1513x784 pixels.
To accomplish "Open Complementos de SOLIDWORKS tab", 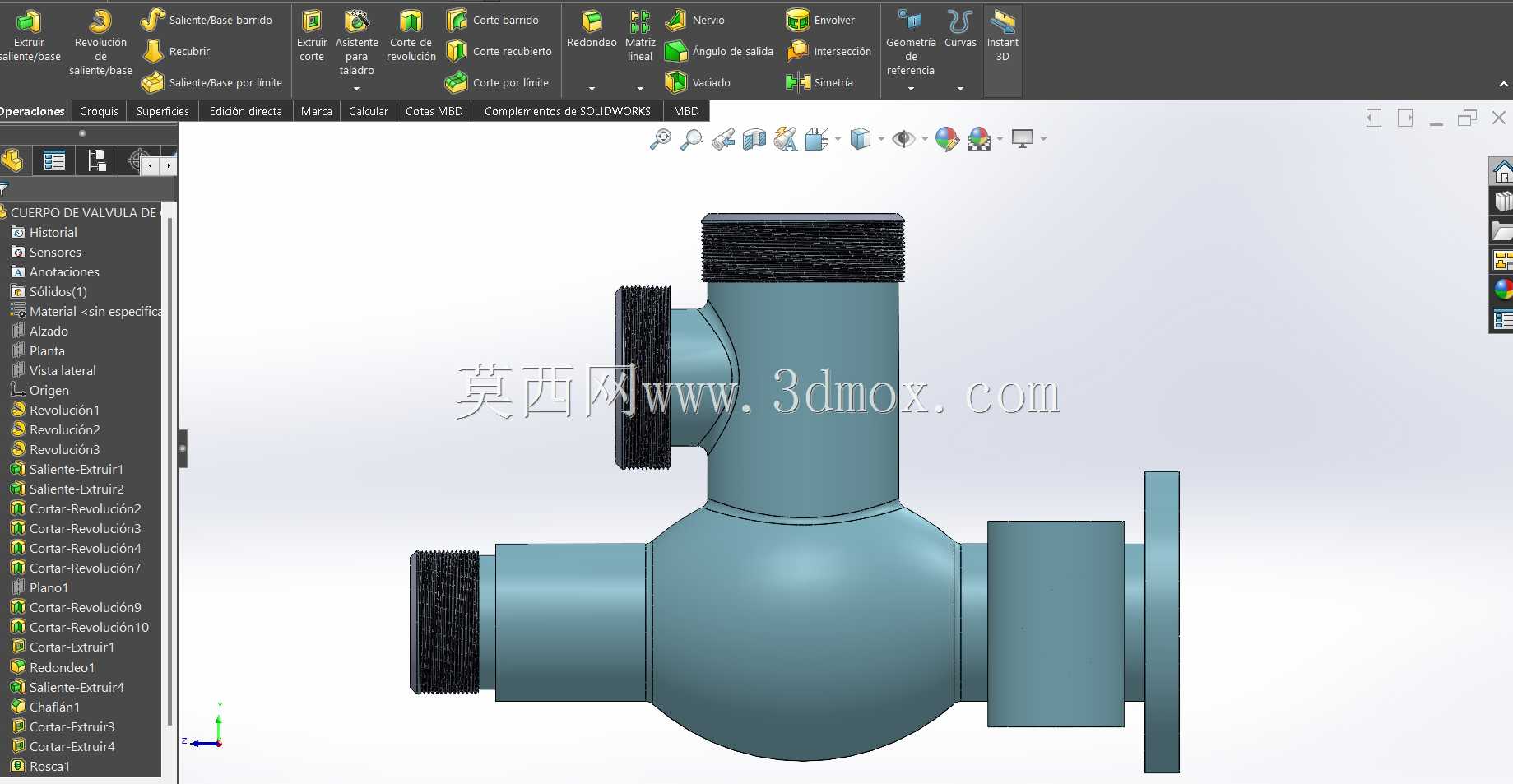I will [x=567, y=111].
